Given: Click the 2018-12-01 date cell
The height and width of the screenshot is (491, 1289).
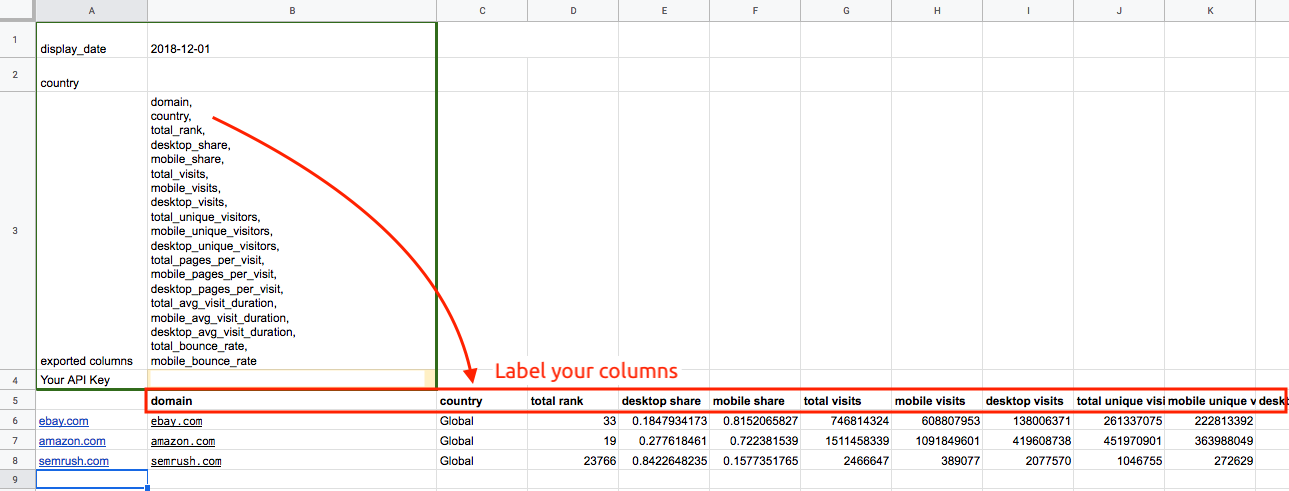Looking at the screenshot, I should (x=292, y=40).
